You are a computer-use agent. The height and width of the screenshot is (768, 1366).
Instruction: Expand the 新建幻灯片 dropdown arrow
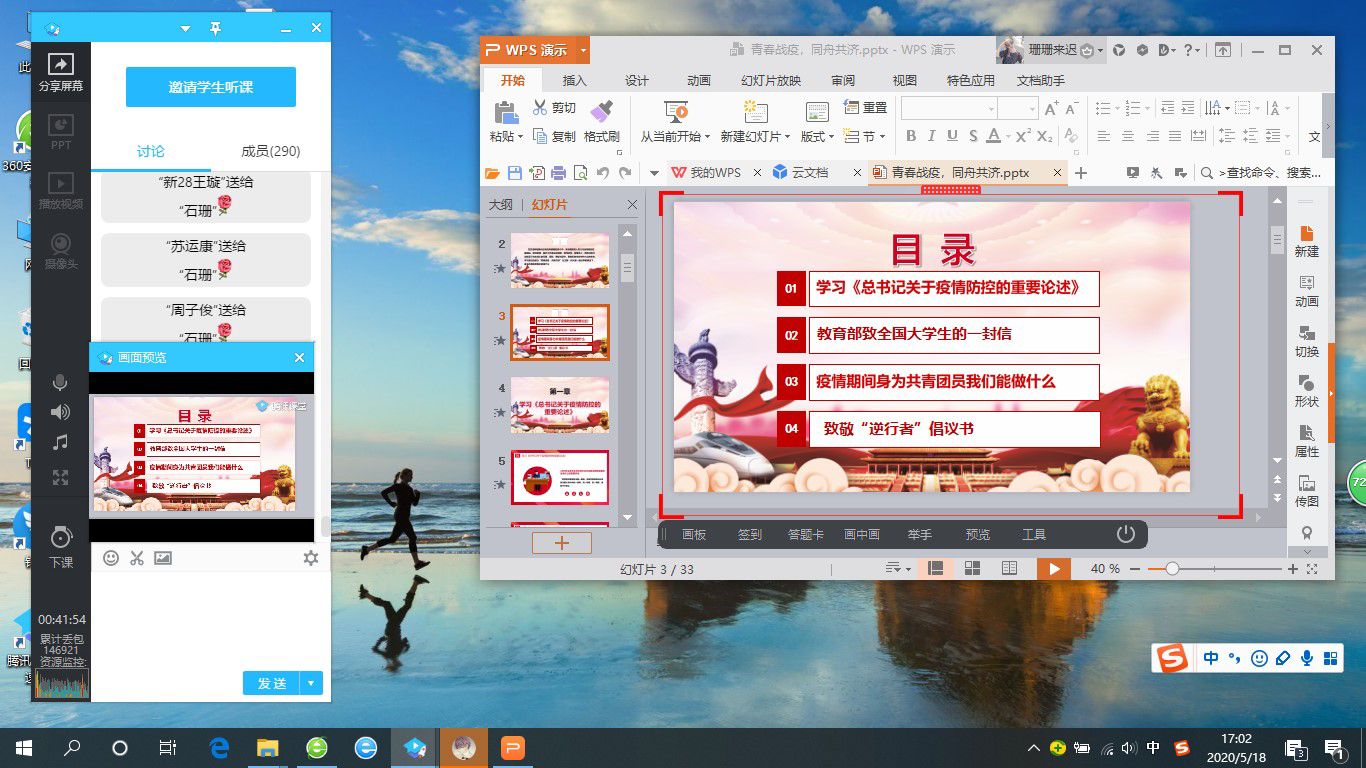click(x=787, y=137)
